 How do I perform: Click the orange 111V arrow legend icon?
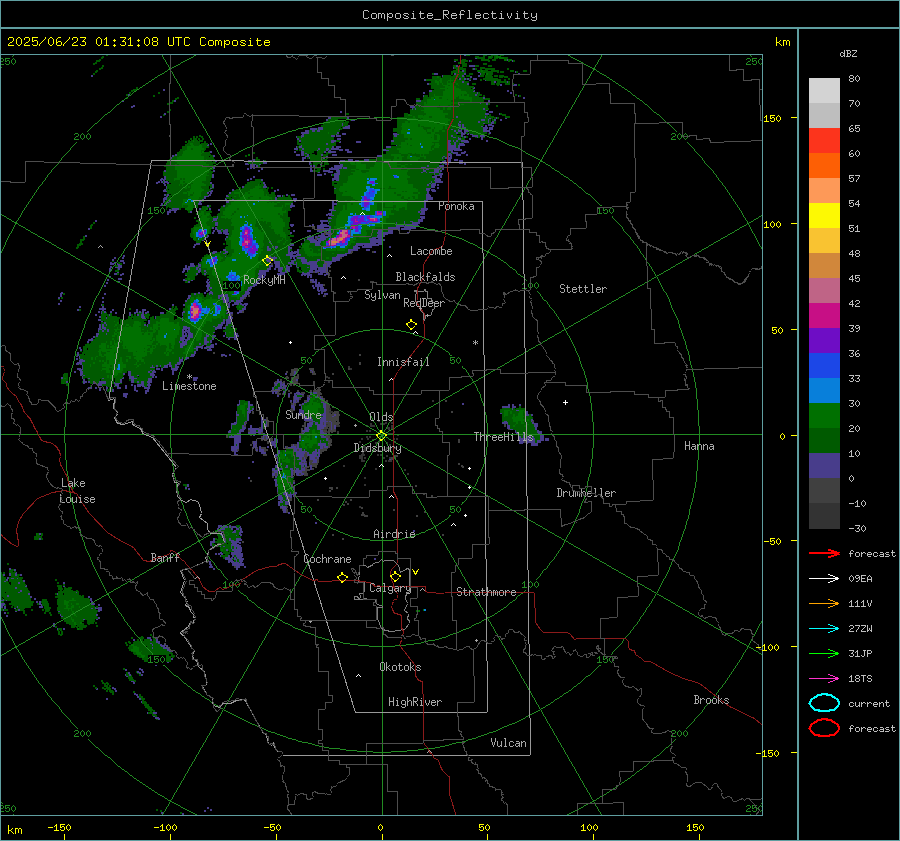coord(824,603)
